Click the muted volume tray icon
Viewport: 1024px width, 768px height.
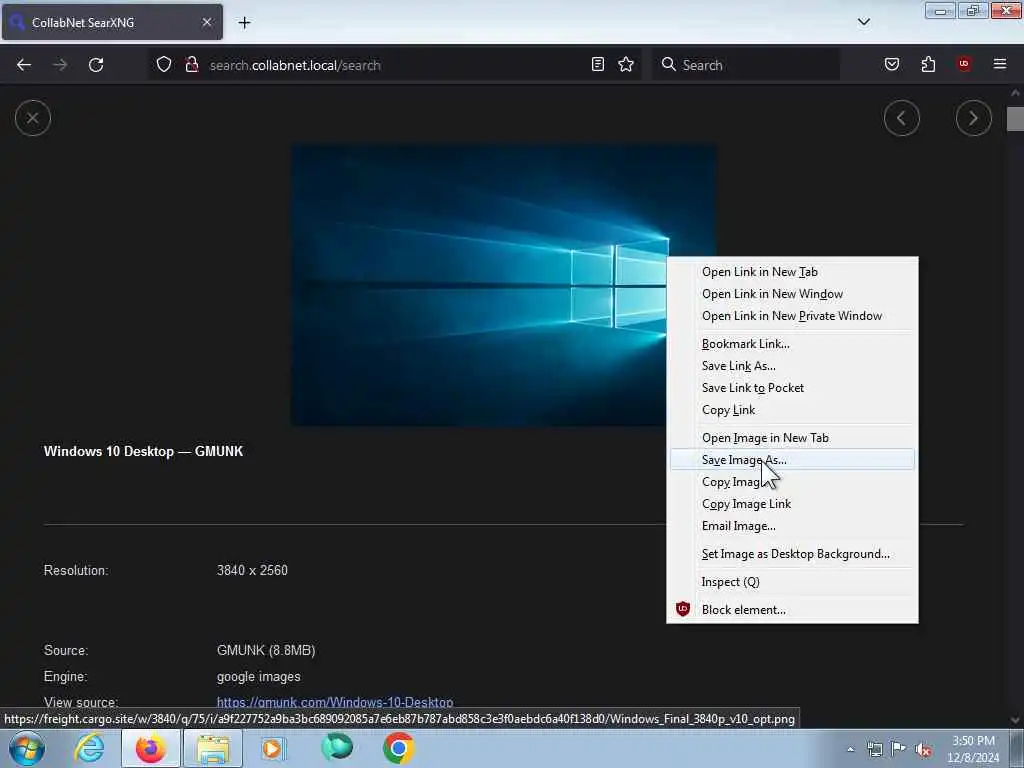923,750
